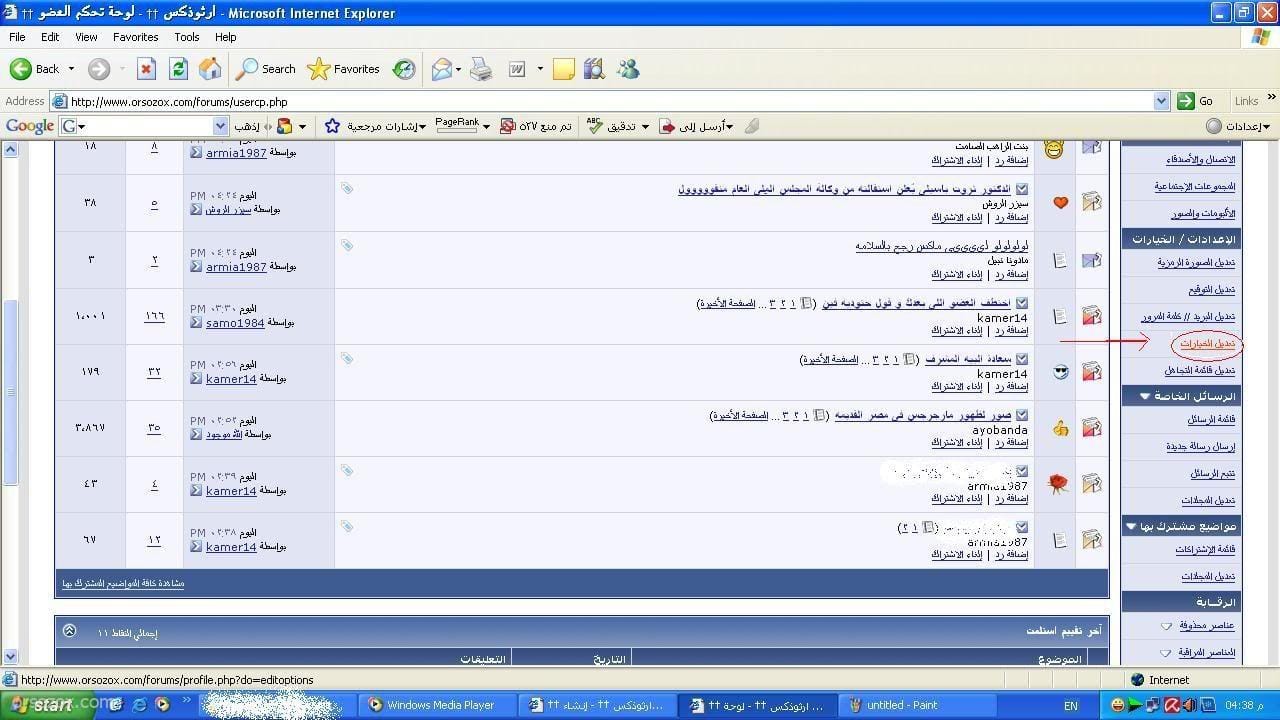Screen dimensions: 1280x720
Task: Go to the Home page icon
Action: tap(210, 69)
